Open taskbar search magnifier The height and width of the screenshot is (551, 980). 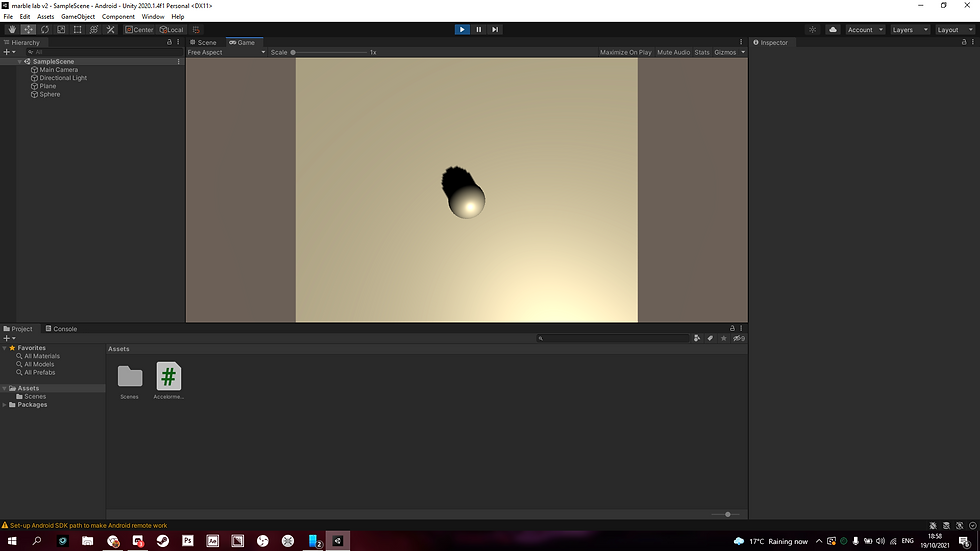[x=37, y=541]
